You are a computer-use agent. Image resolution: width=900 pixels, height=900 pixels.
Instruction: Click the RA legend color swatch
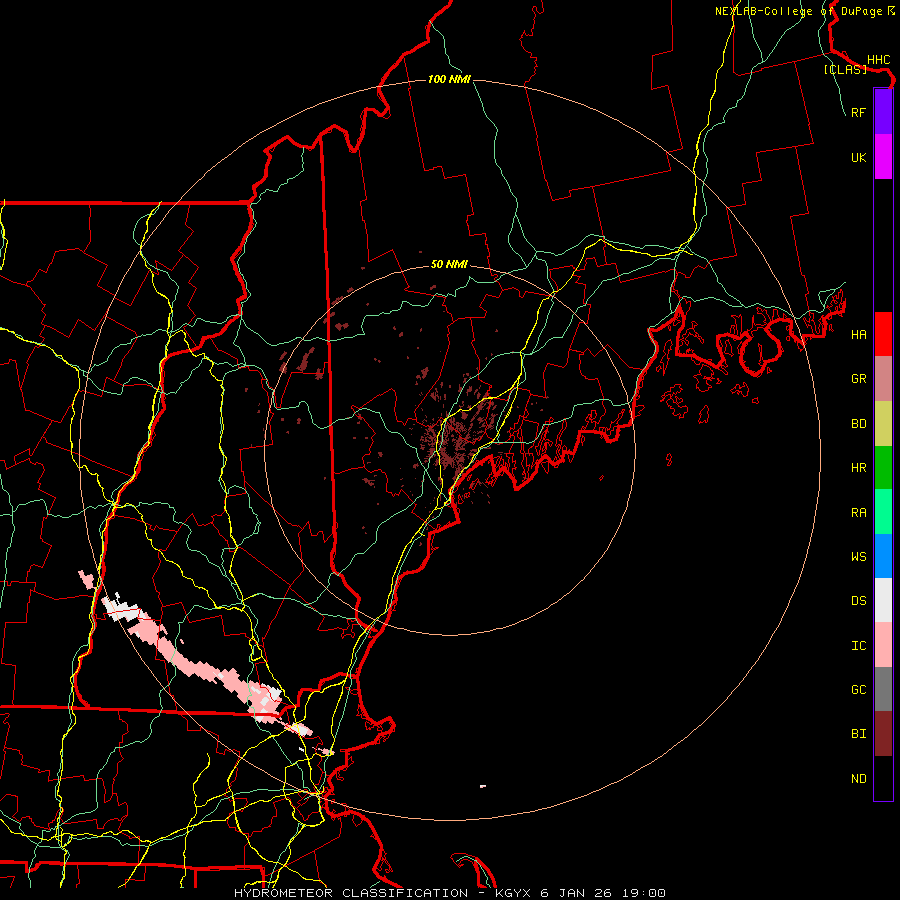883,512
